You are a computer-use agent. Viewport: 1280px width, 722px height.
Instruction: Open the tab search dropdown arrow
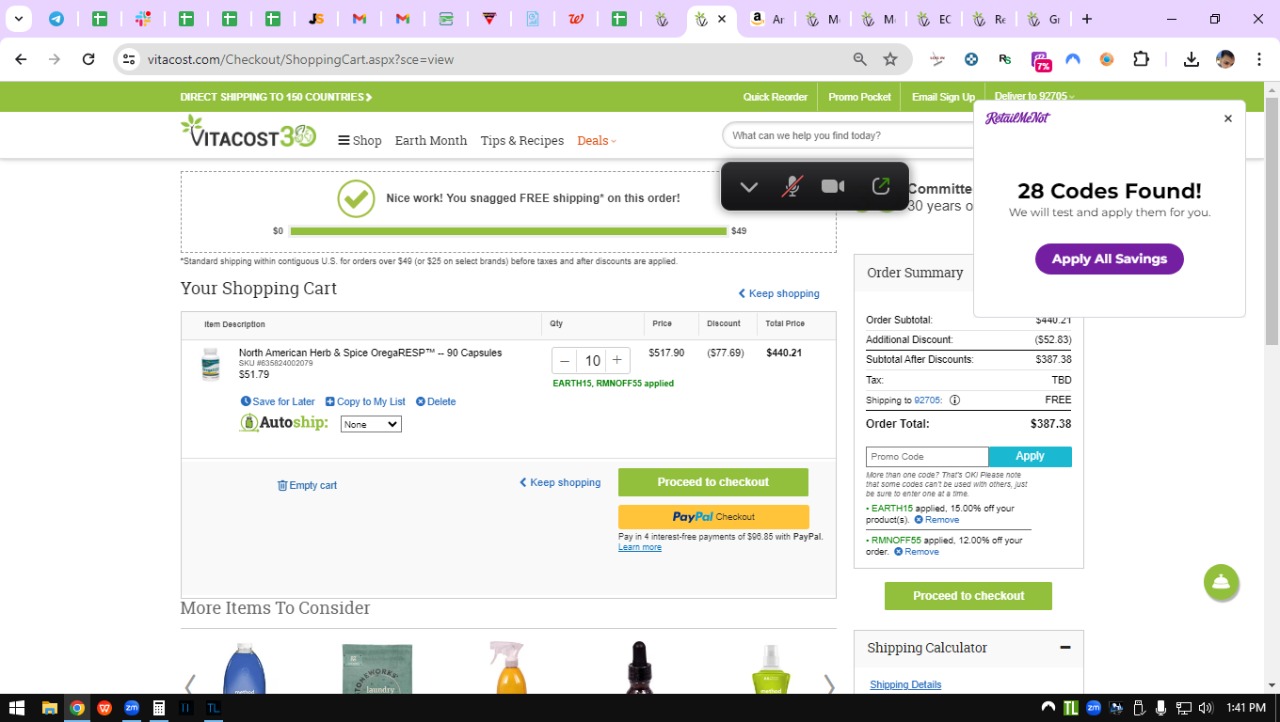[x=18, y=19]
